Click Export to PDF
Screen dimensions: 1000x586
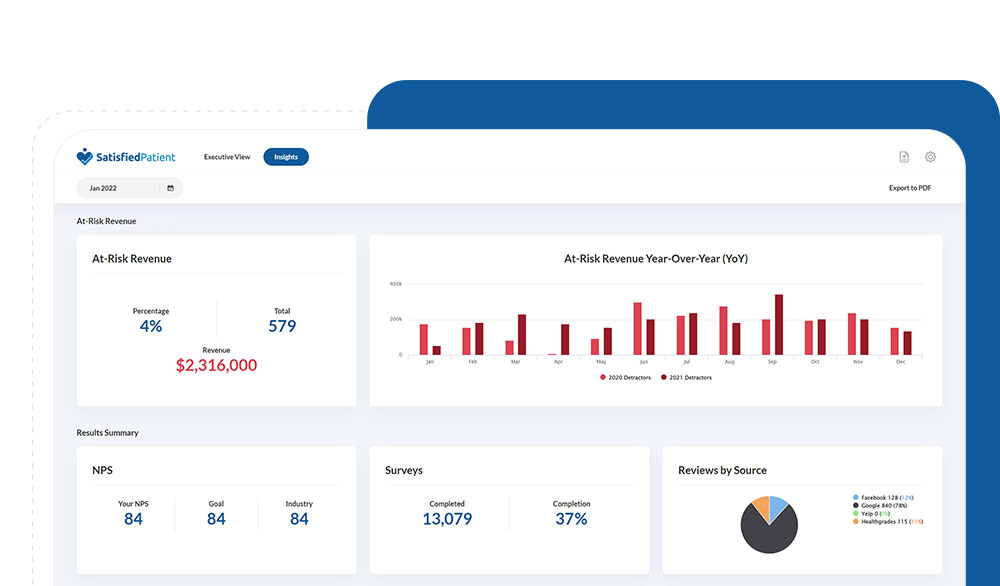910,188
